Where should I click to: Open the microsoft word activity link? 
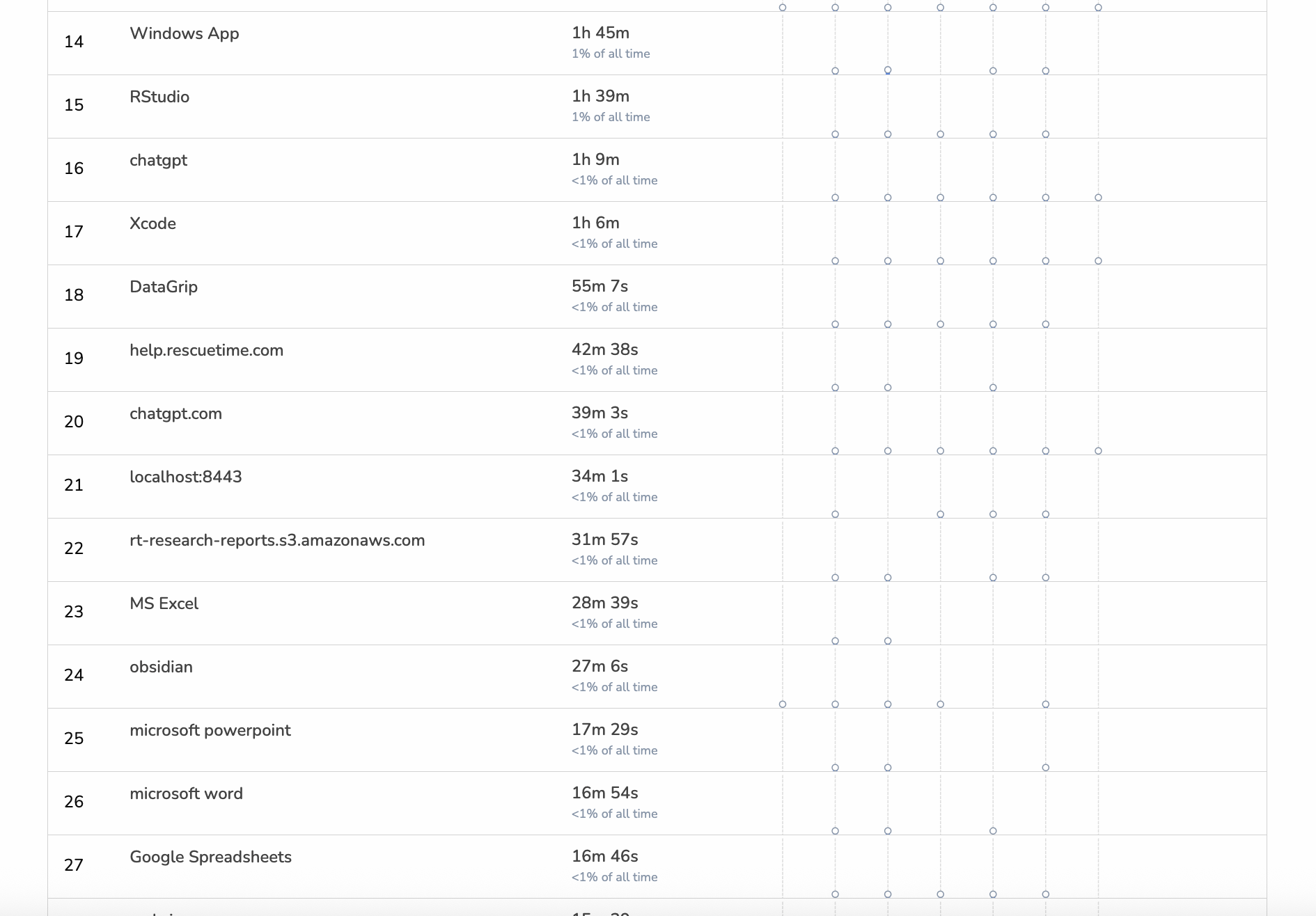pos(186,793)
